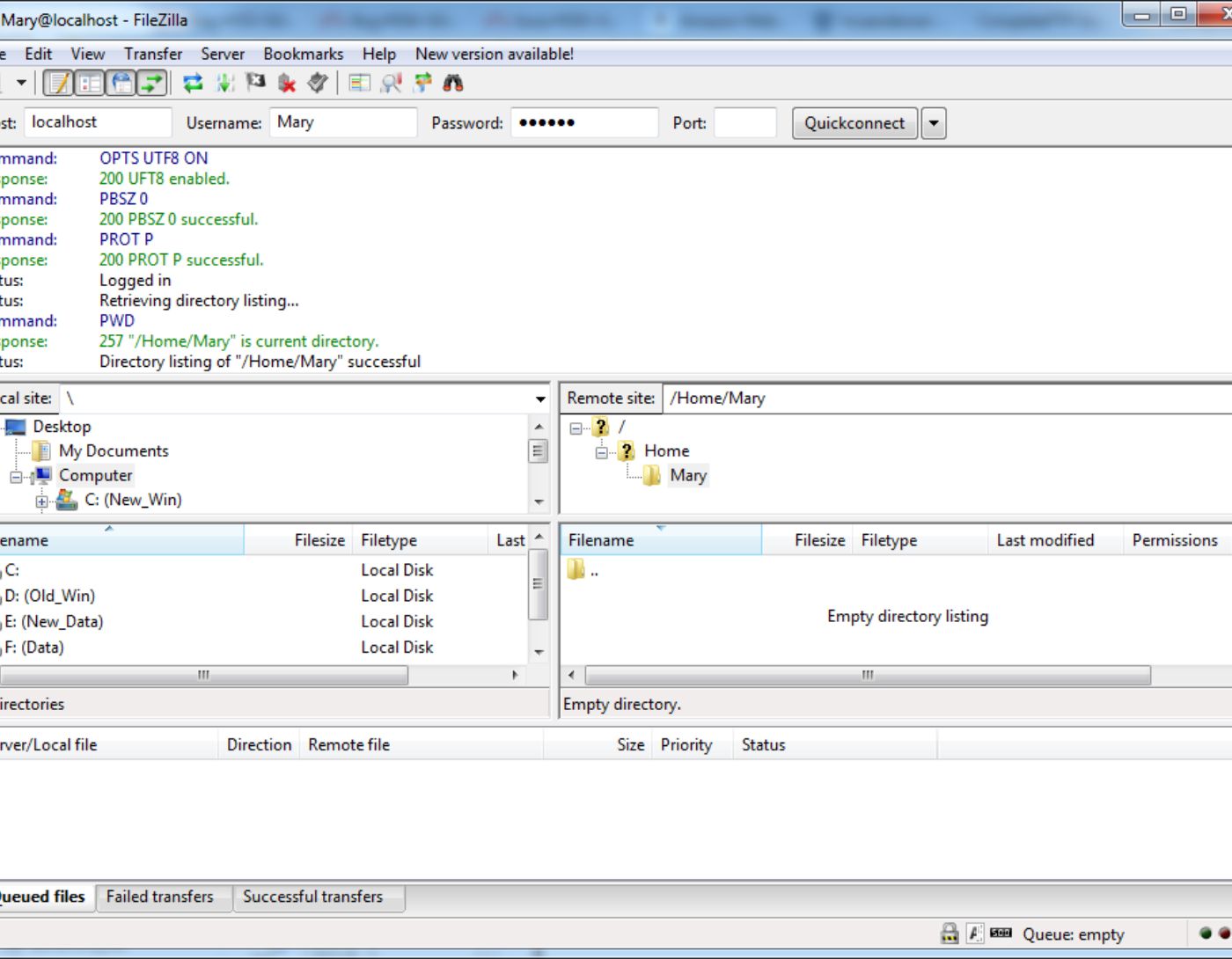Open the Edit menu
Screen dimensions: 1232x959
38,54
